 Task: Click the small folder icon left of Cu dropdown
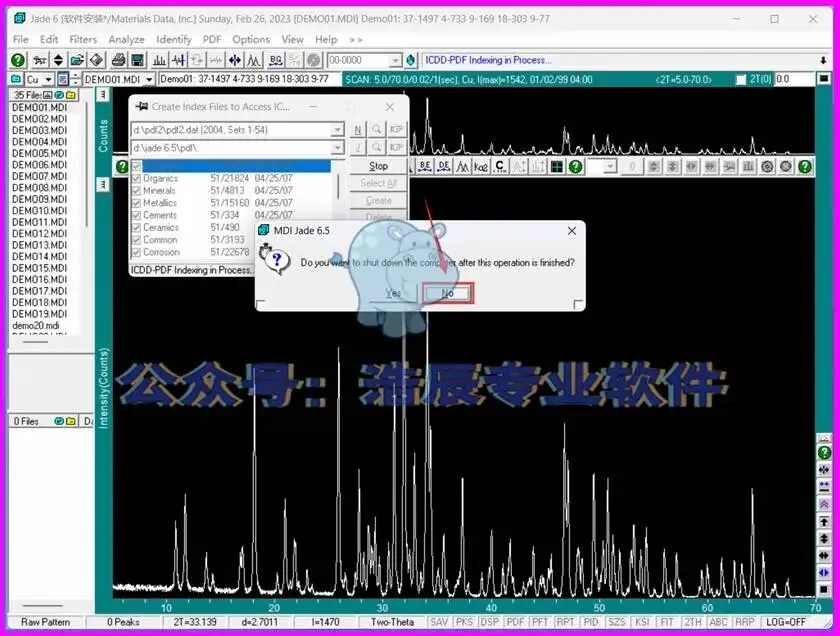[16, 79]
